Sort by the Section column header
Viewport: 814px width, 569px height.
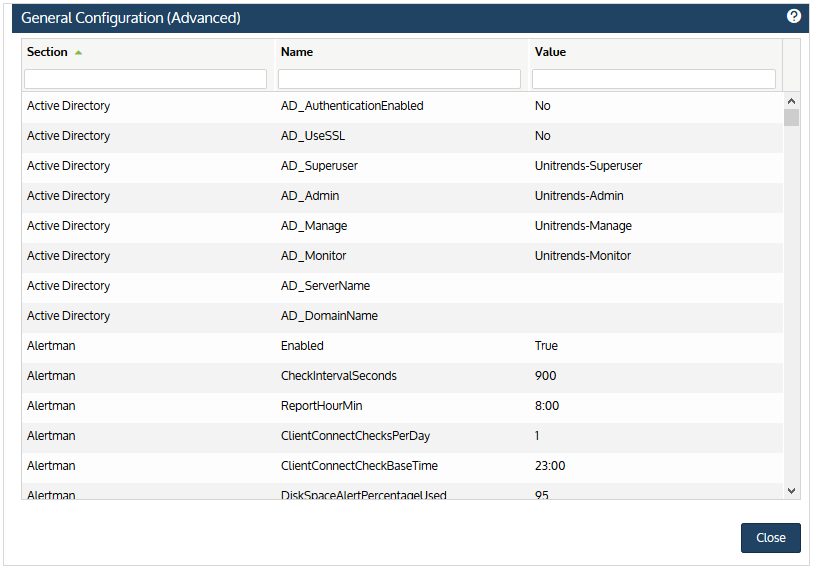[47, 52]
